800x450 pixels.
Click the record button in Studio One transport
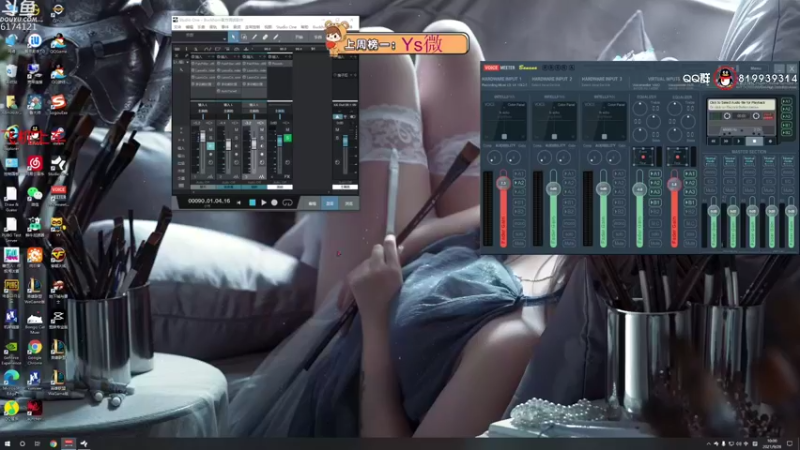point(274,203)
